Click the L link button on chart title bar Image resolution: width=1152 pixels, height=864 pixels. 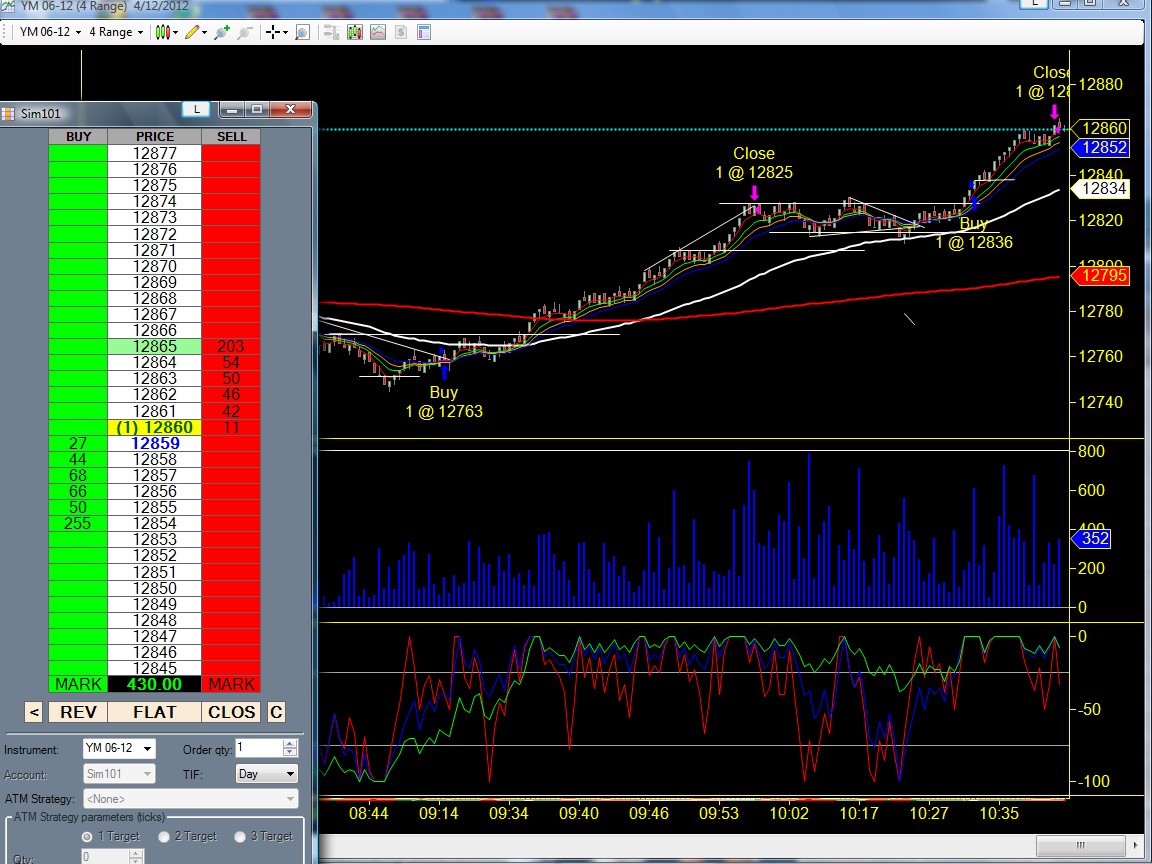(x=1034, y=3)
